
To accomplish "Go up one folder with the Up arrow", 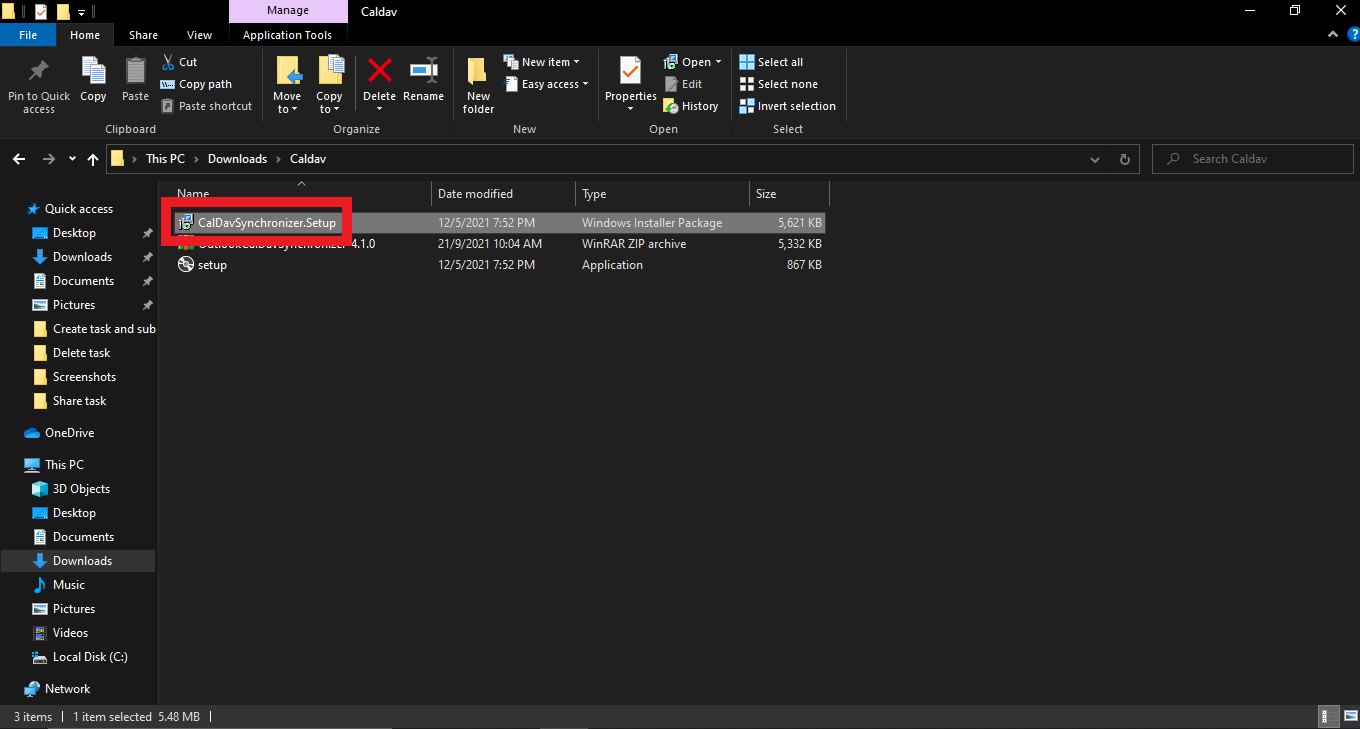I will point(93,159).
